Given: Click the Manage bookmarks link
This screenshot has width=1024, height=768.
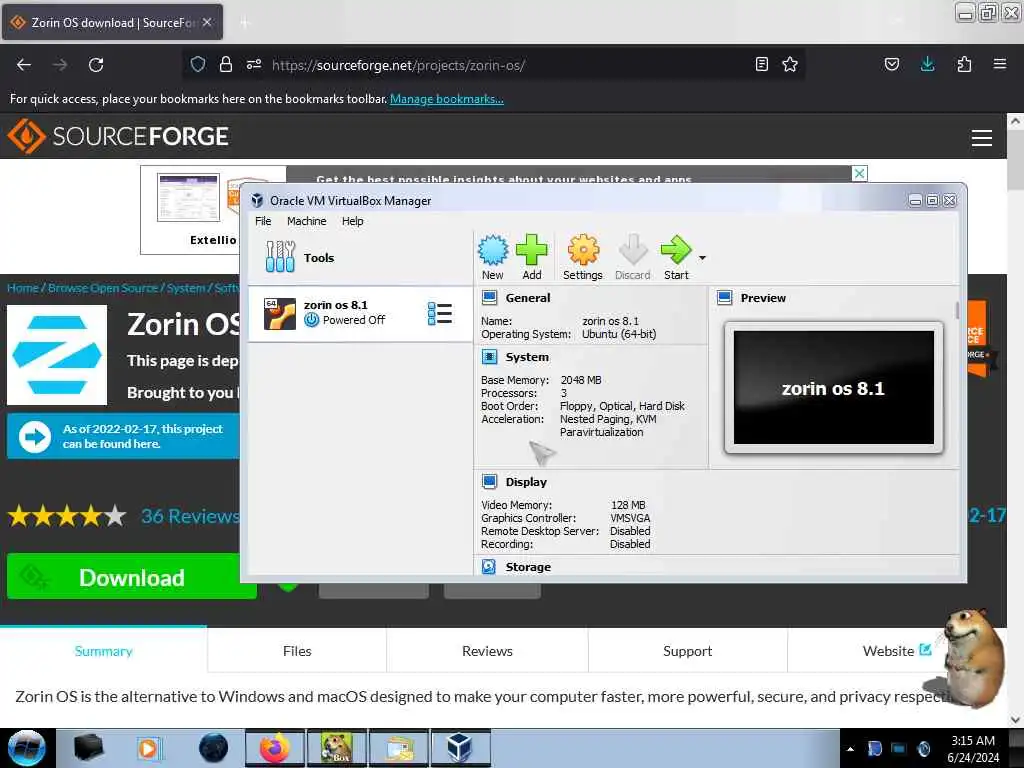Looking at the screenshot, I should [x=447, y=99].
